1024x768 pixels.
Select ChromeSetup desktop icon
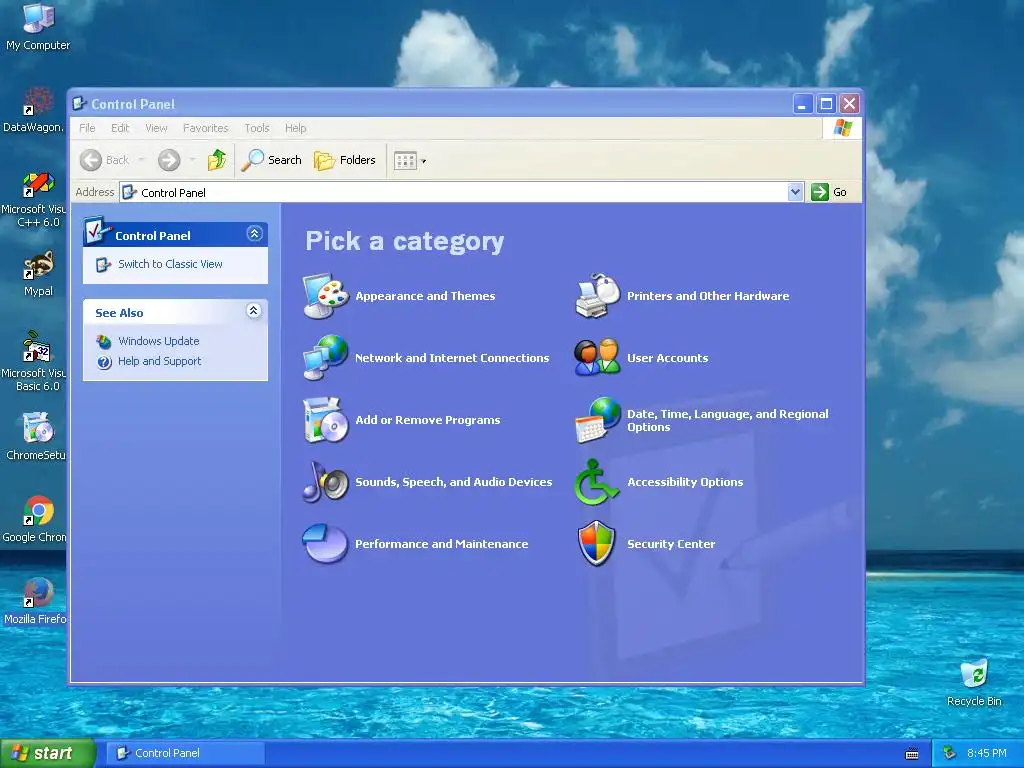[x=35, y=436]
